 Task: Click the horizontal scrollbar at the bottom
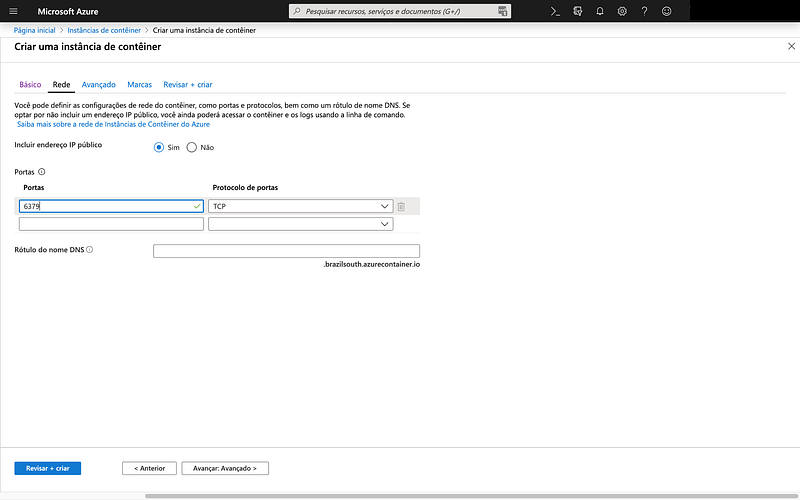(472, 496)
